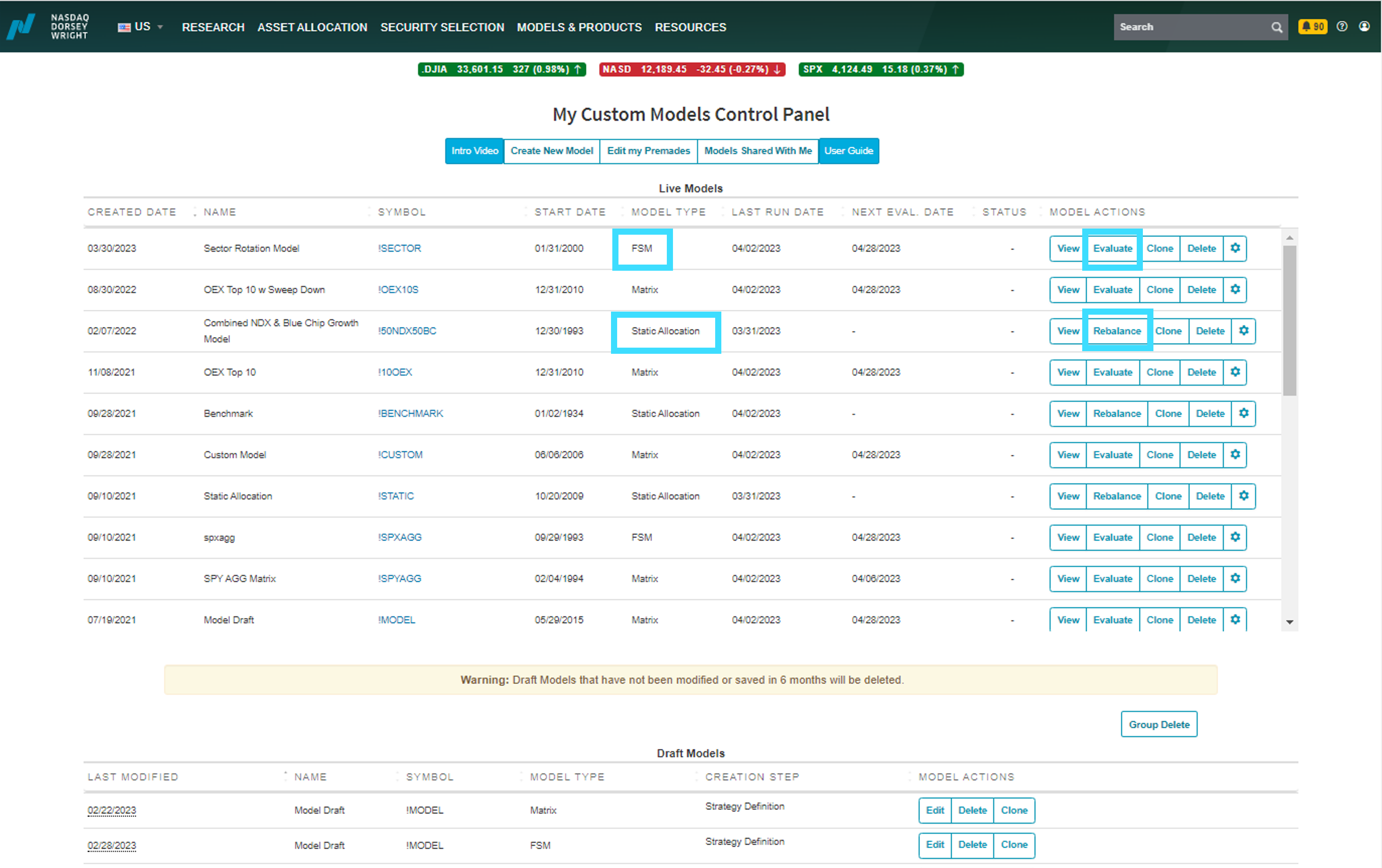Click the US flag icon

124,27
